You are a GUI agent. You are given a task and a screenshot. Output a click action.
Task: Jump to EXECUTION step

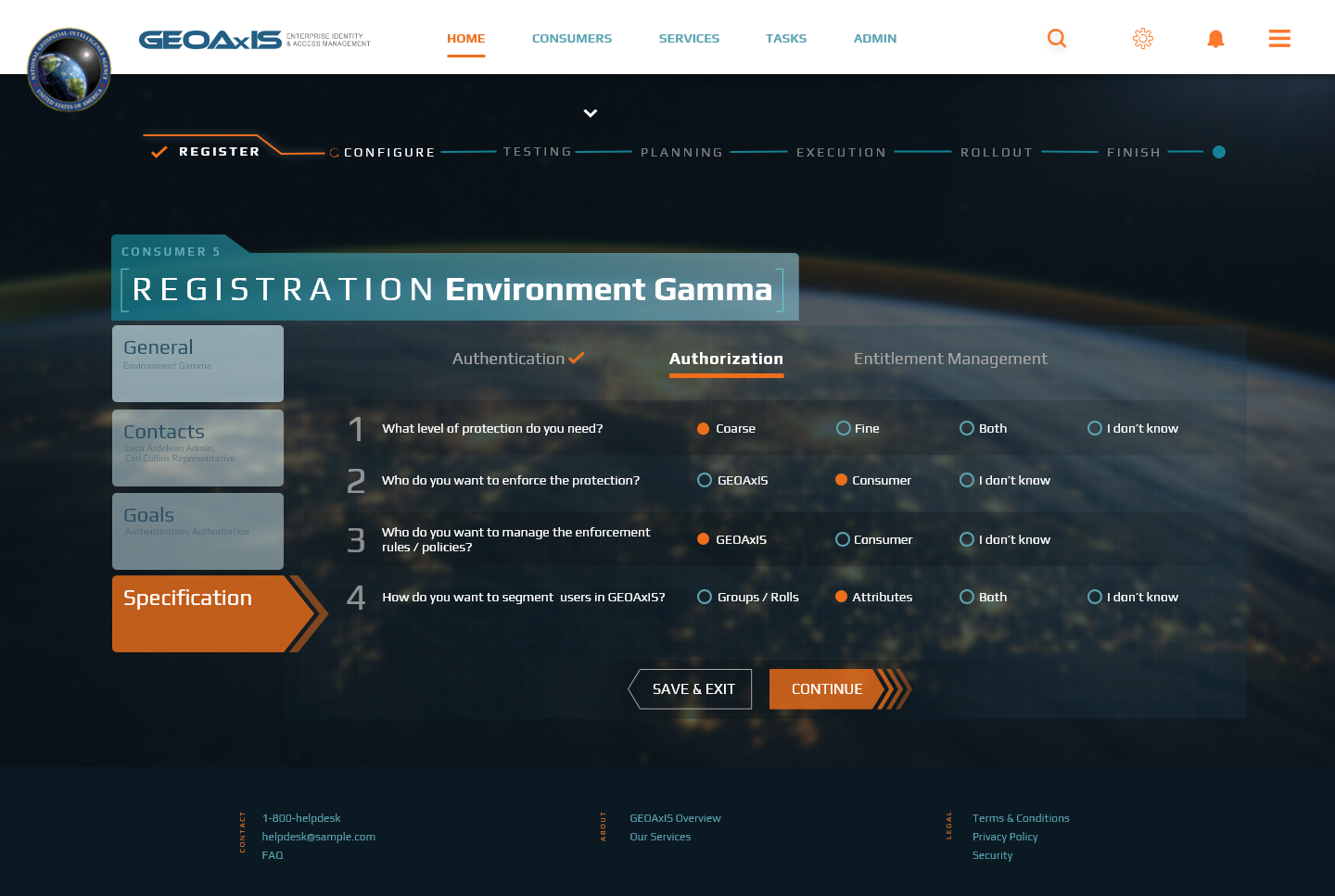click(841, 153)
